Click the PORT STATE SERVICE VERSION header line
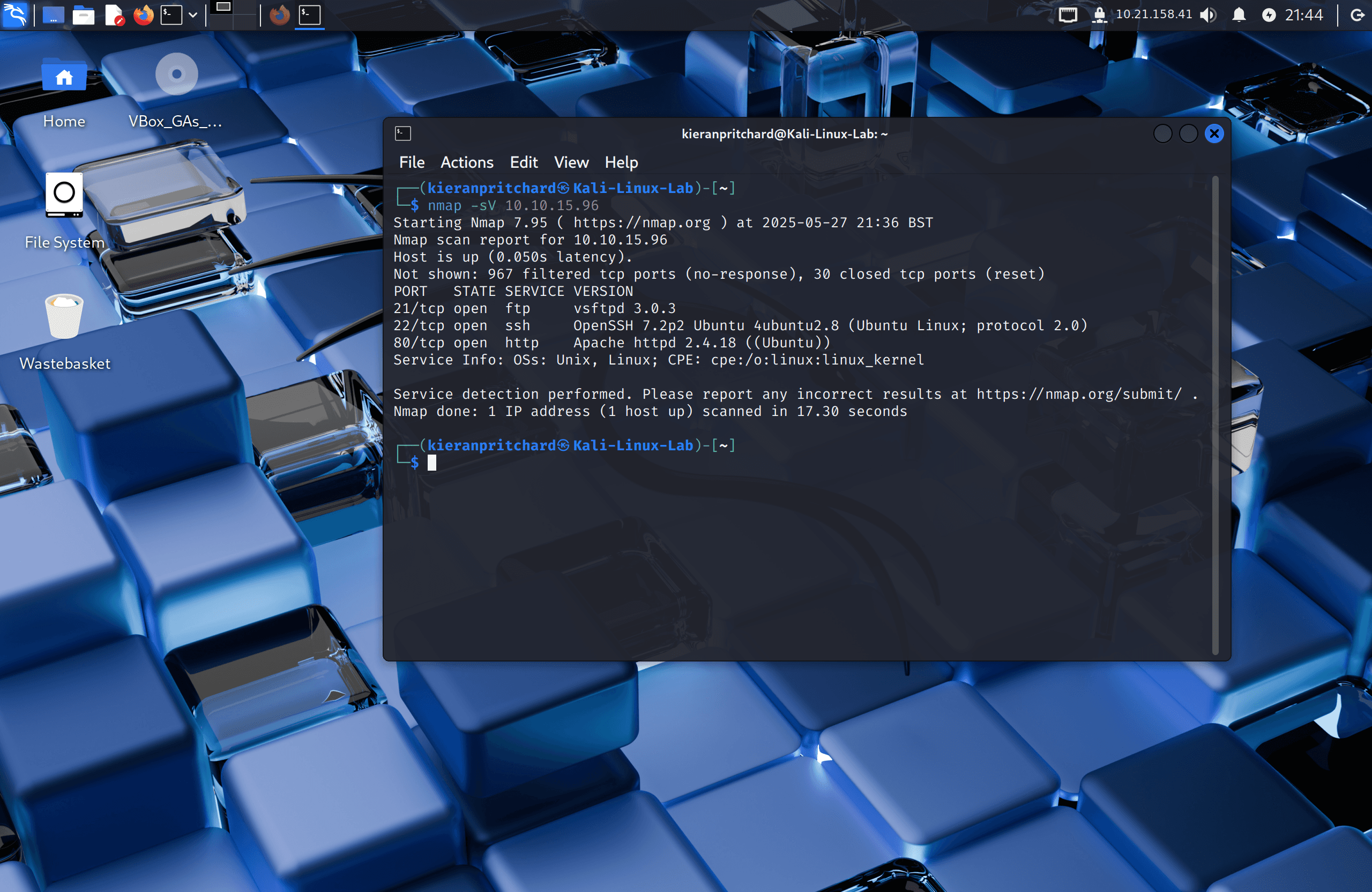The height and width of the screenshot is (892, 1372). 513,291
